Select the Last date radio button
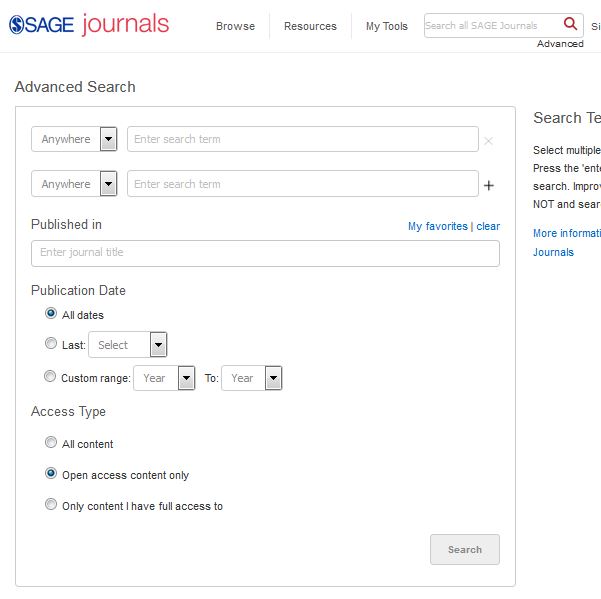Screen dimensions: 601x599 click(51, 344)
